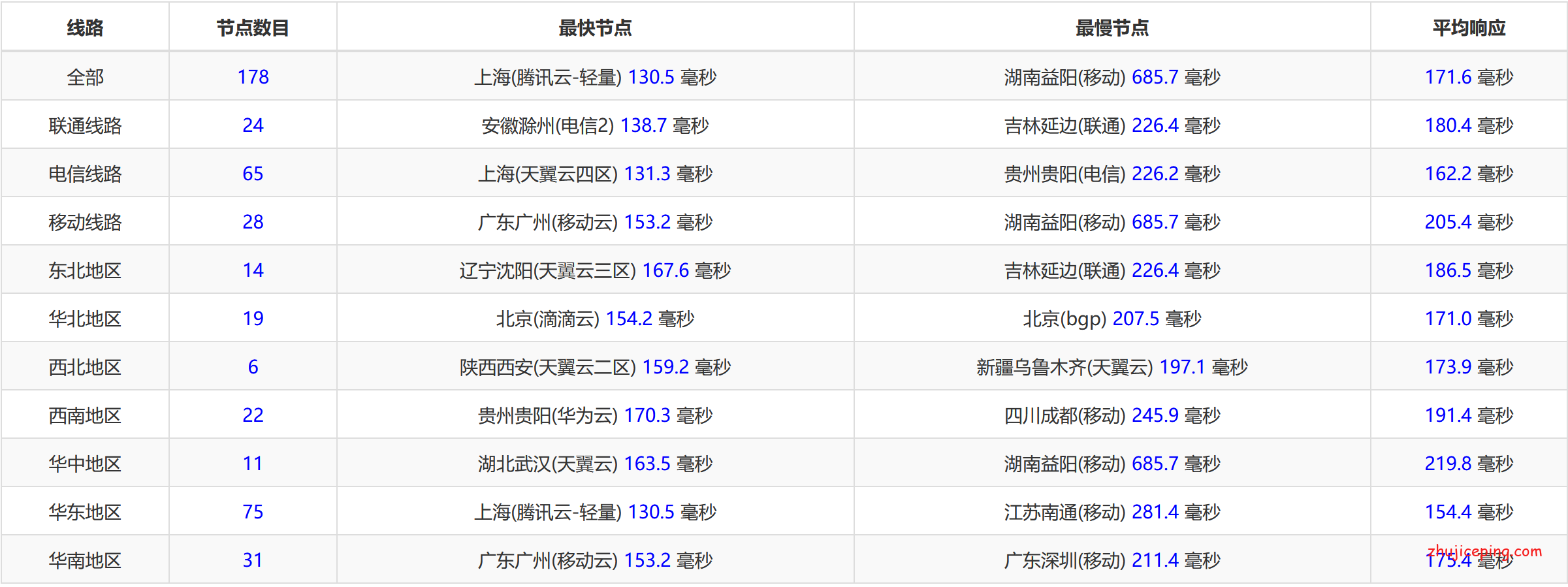Select the 西南地区 row label
1568x587 pixels.
[x=85, y=415]
